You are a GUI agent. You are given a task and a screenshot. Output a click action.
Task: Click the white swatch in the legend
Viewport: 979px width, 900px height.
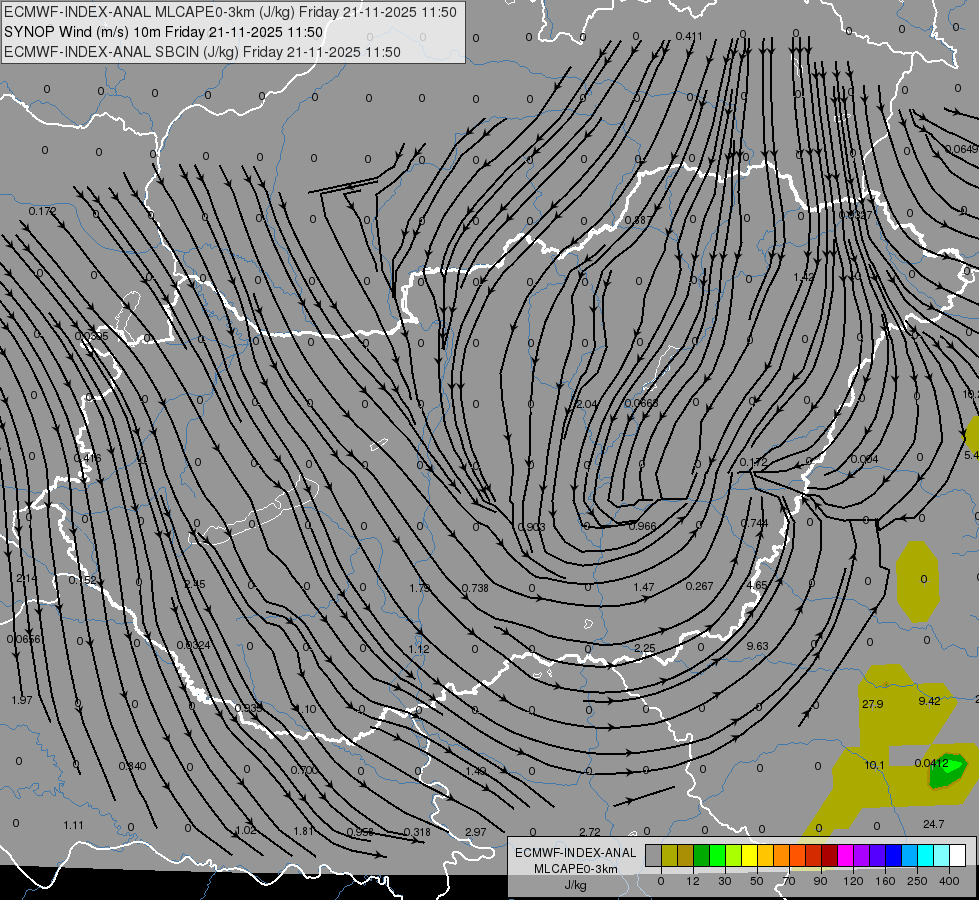tap(957, 856)
